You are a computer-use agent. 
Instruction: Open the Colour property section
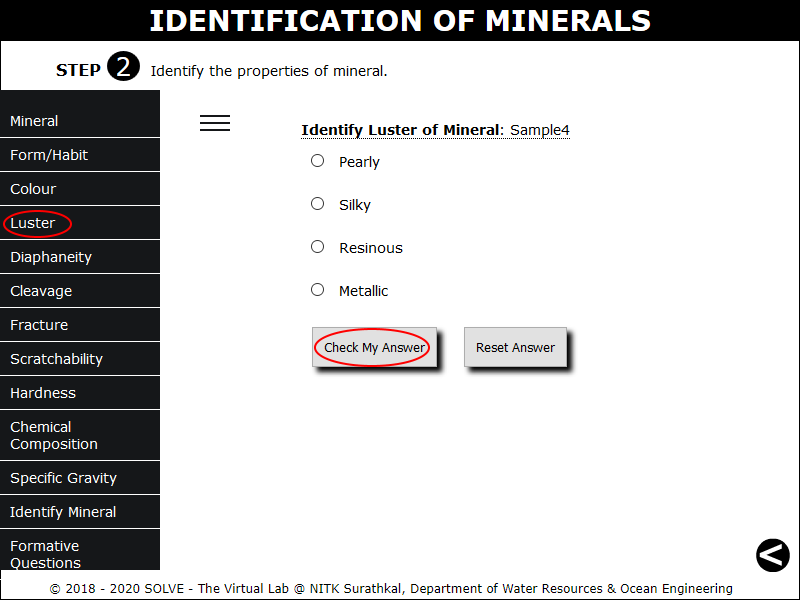(80, 189)
